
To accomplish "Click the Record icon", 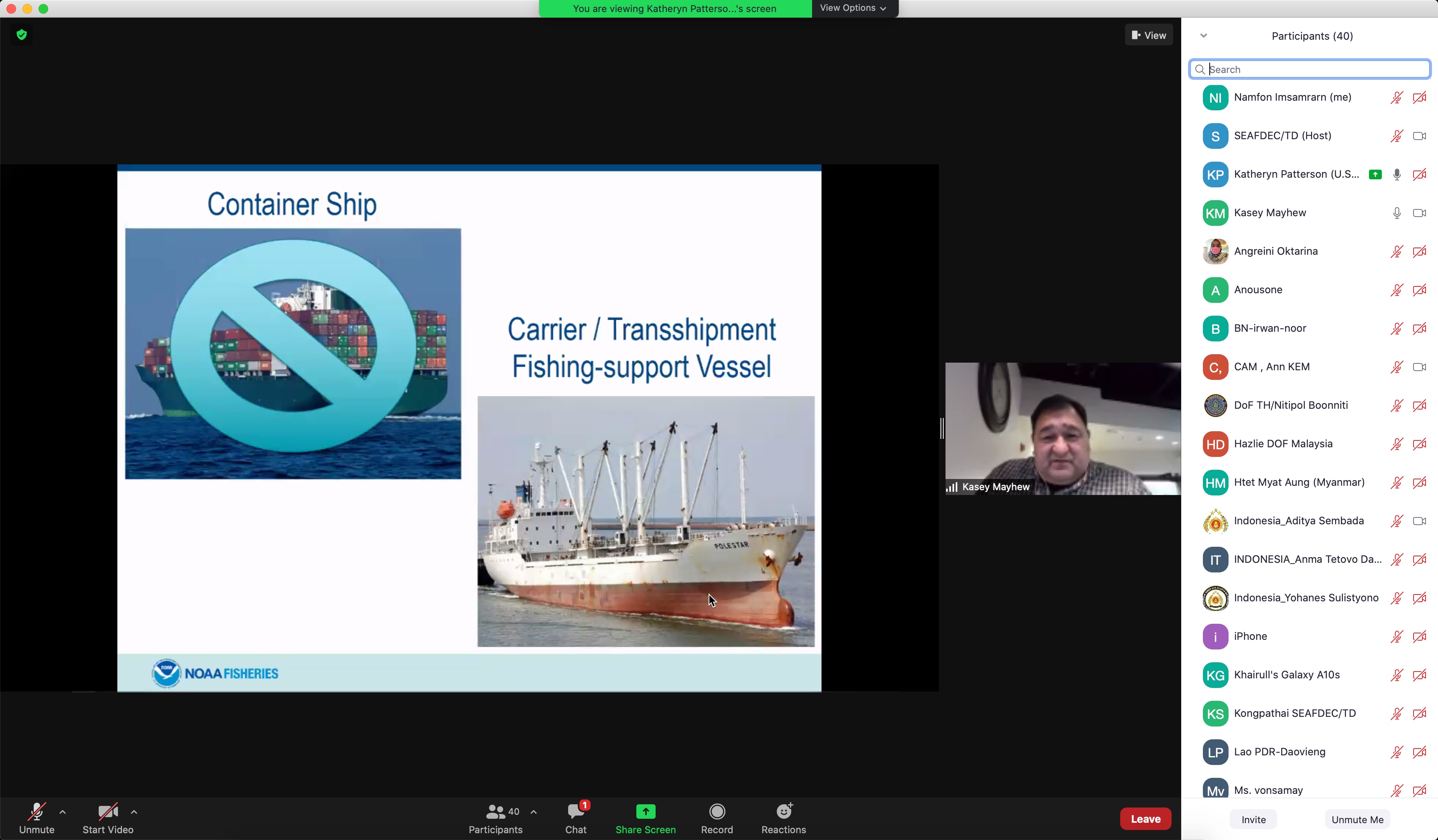I will [717, 812].
